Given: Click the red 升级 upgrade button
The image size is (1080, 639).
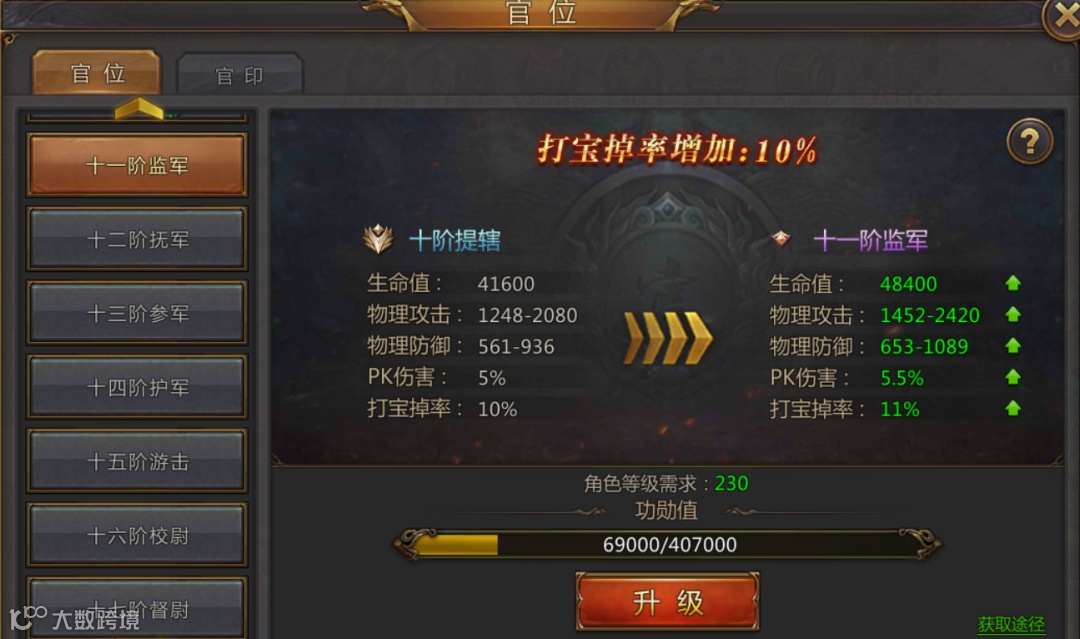Looking at the screenshot, I should pos(667,602).
